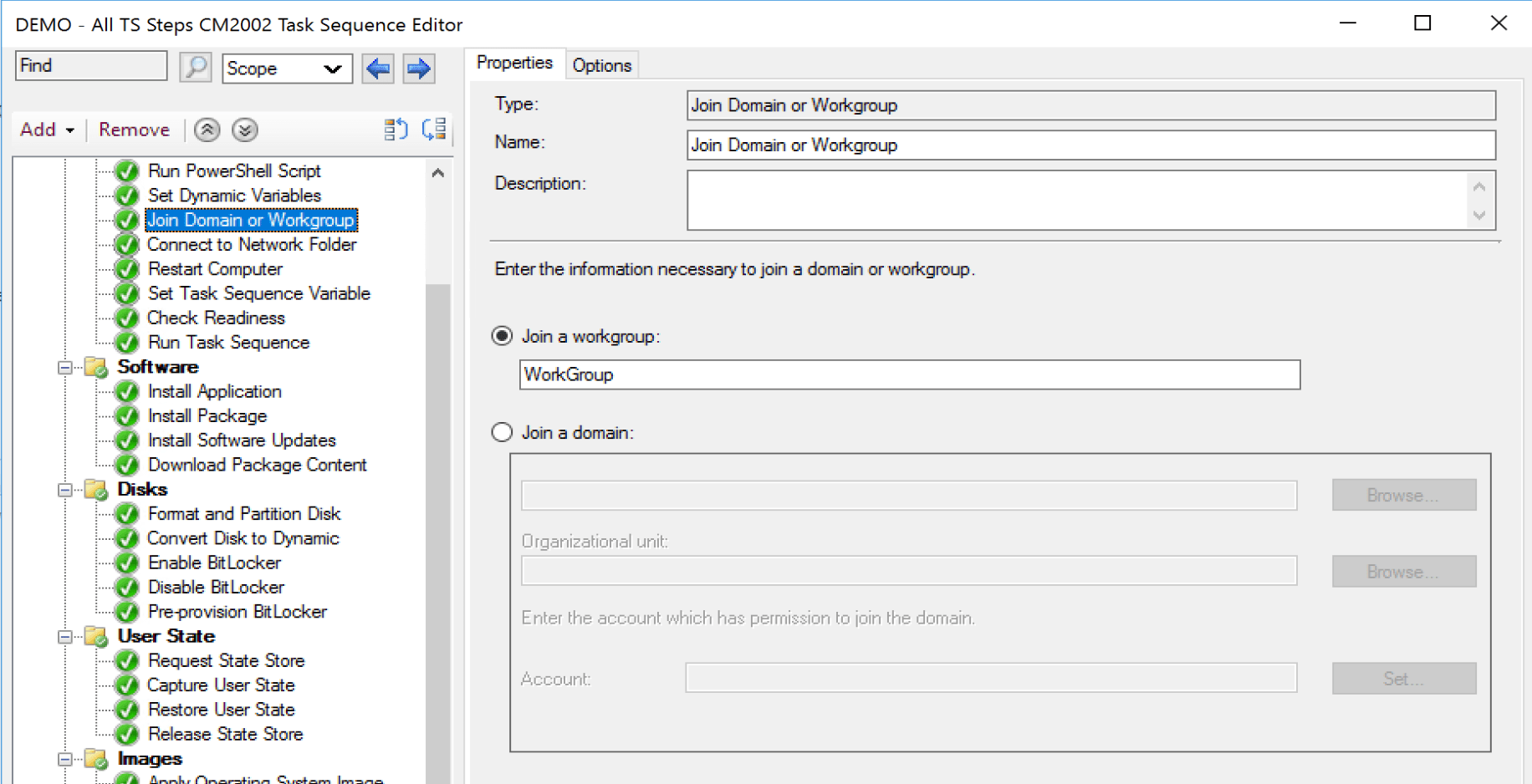Screen dimensions: 1532x784
Task: Click the green check icon on Check Readiness
Action: click(x=126, y=318)
